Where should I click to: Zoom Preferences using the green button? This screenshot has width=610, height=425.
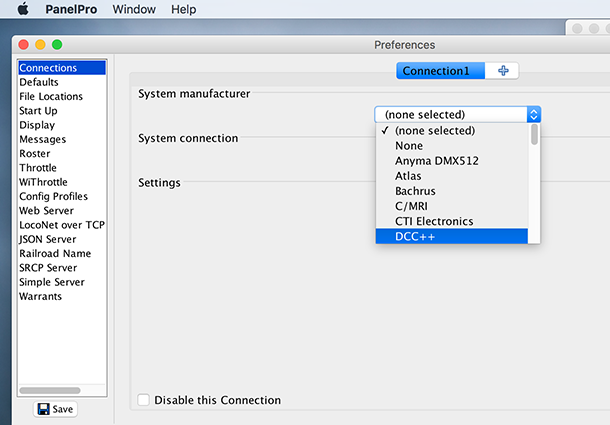coord(57,45)
